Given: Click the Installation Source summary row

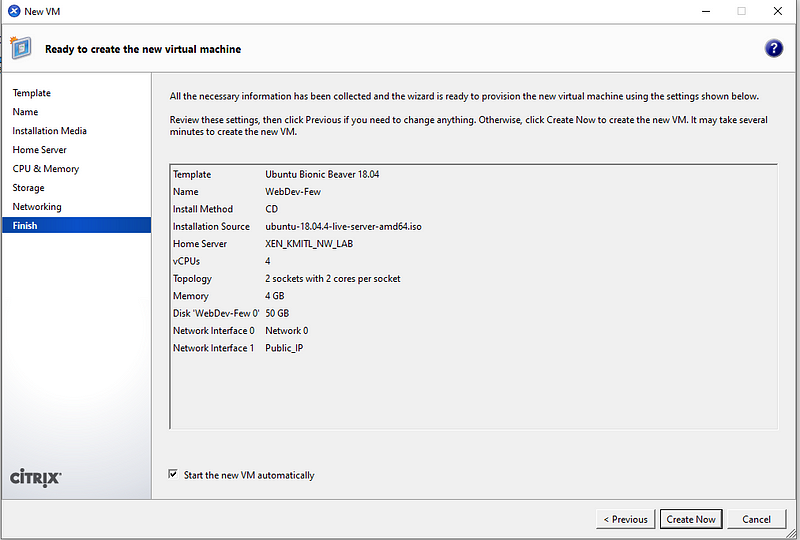Looking at the screenshot, I should pos(297,226).
